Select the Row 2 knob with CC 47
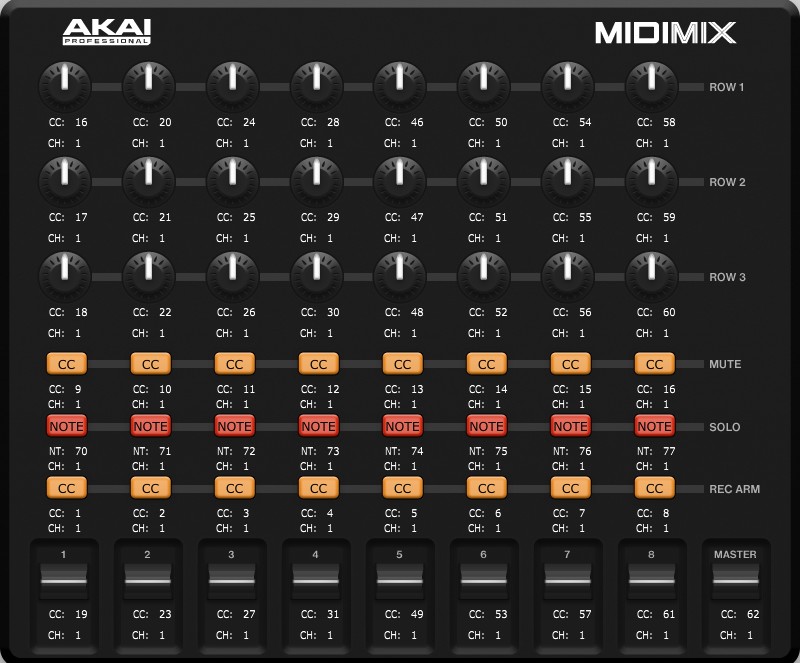Screen dimensions: 800x663 (401, 181)
